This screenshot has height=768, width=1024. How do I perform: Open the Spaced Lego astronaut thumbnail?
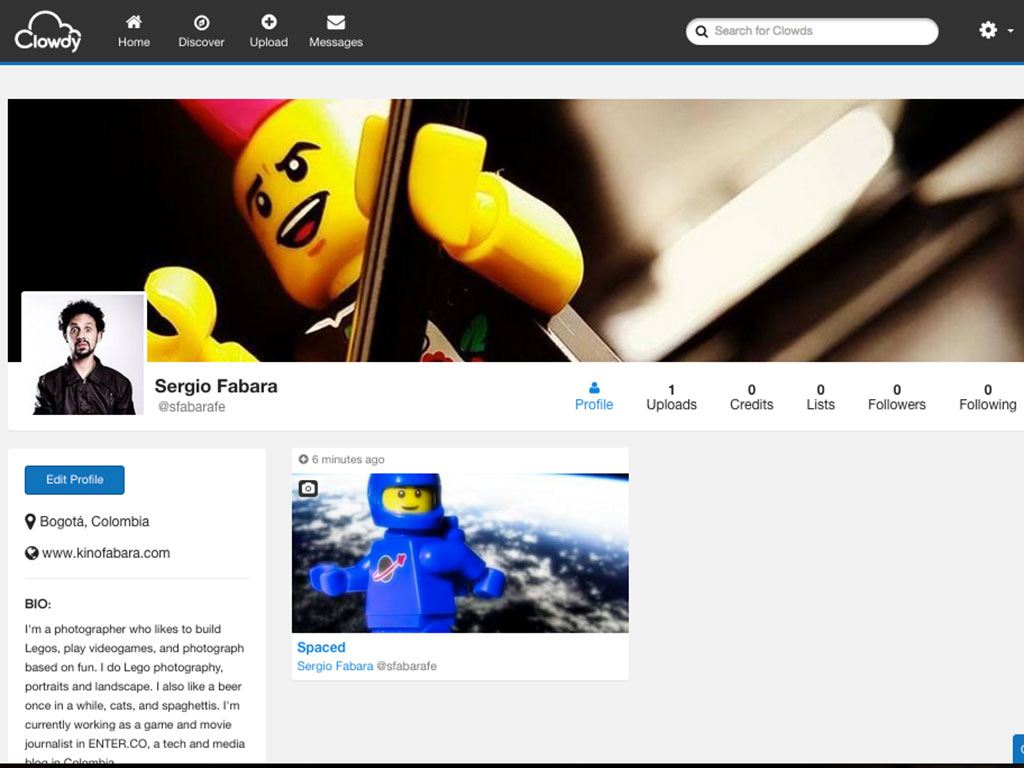[x=460, y=553]
